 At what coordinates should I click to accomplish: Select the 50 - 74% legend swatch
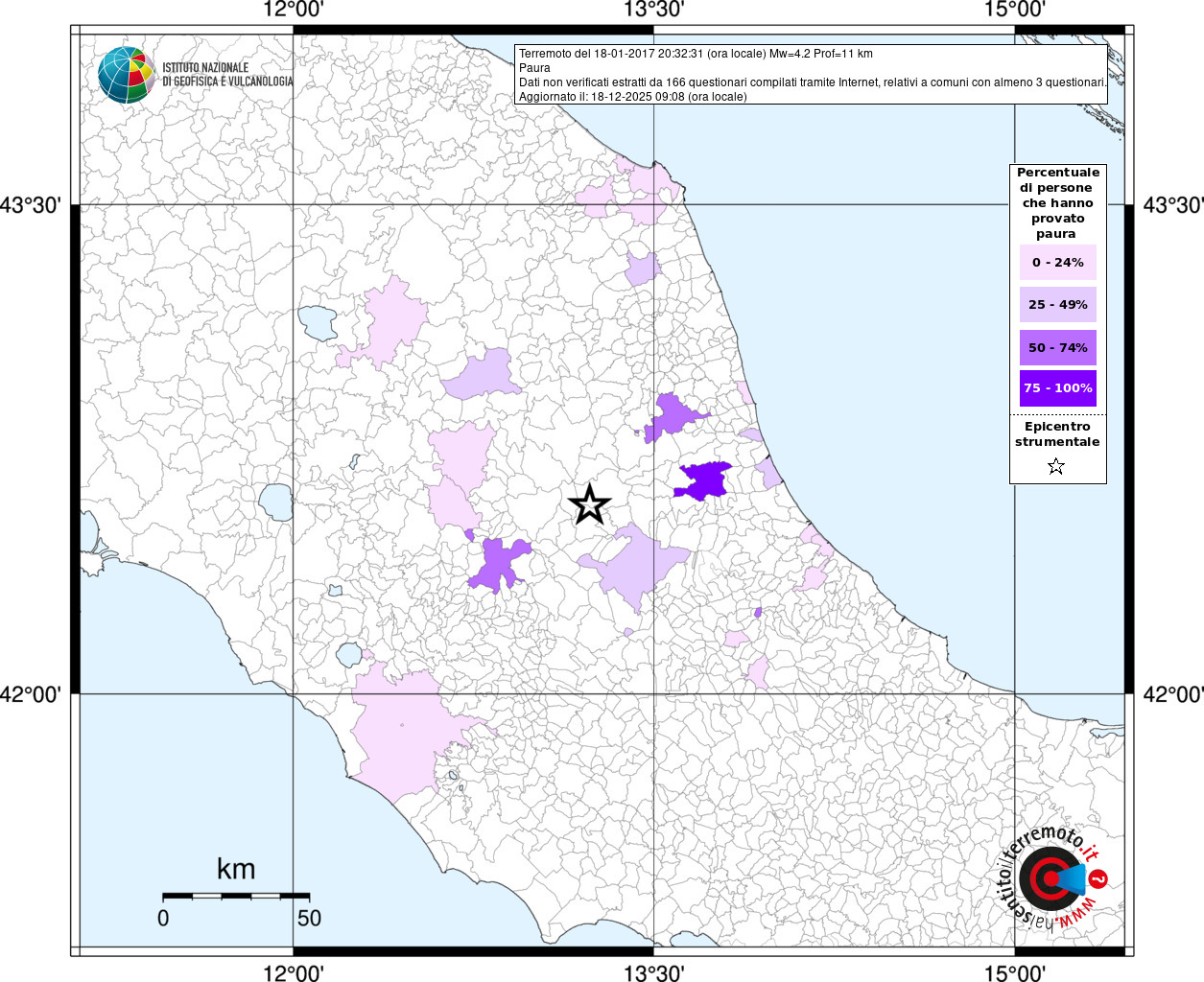pos(1057,347)
